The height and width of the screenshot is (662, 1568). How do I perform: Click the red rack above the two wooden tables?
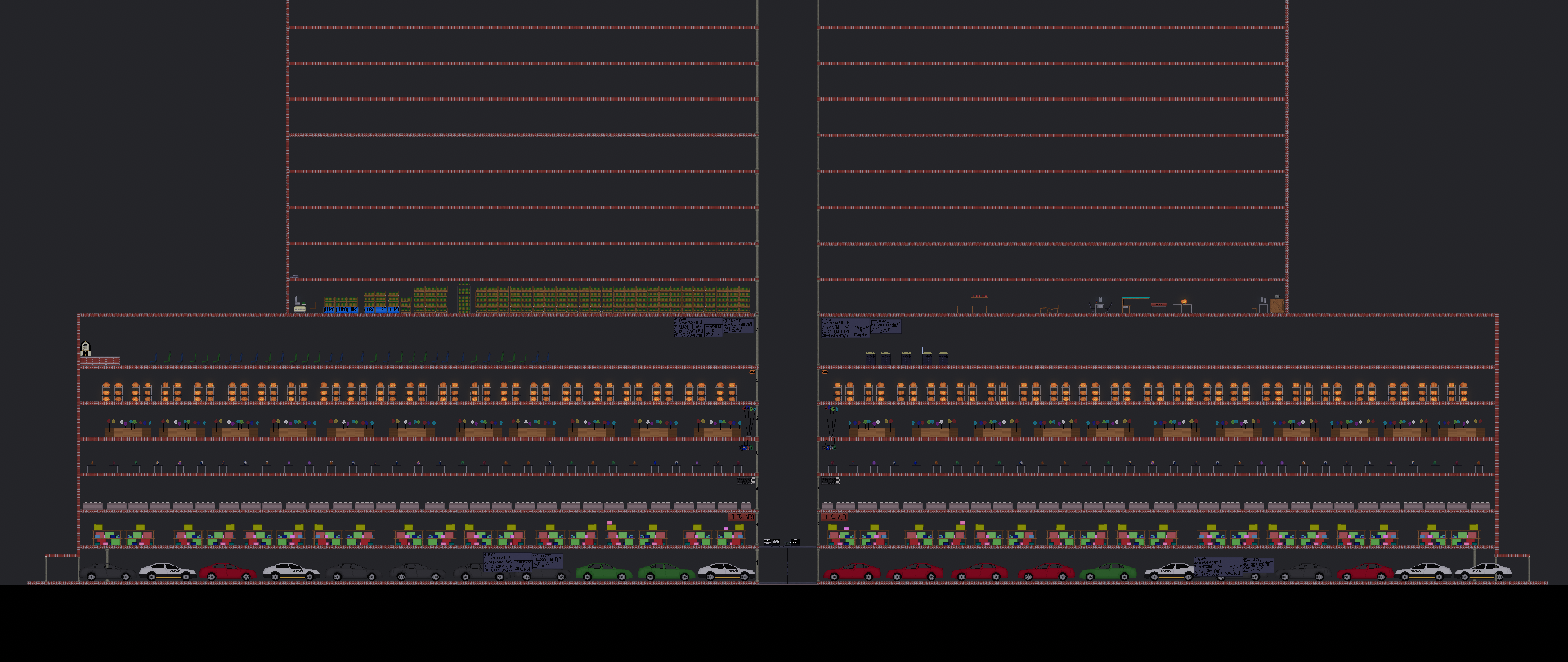click(979, 297)
